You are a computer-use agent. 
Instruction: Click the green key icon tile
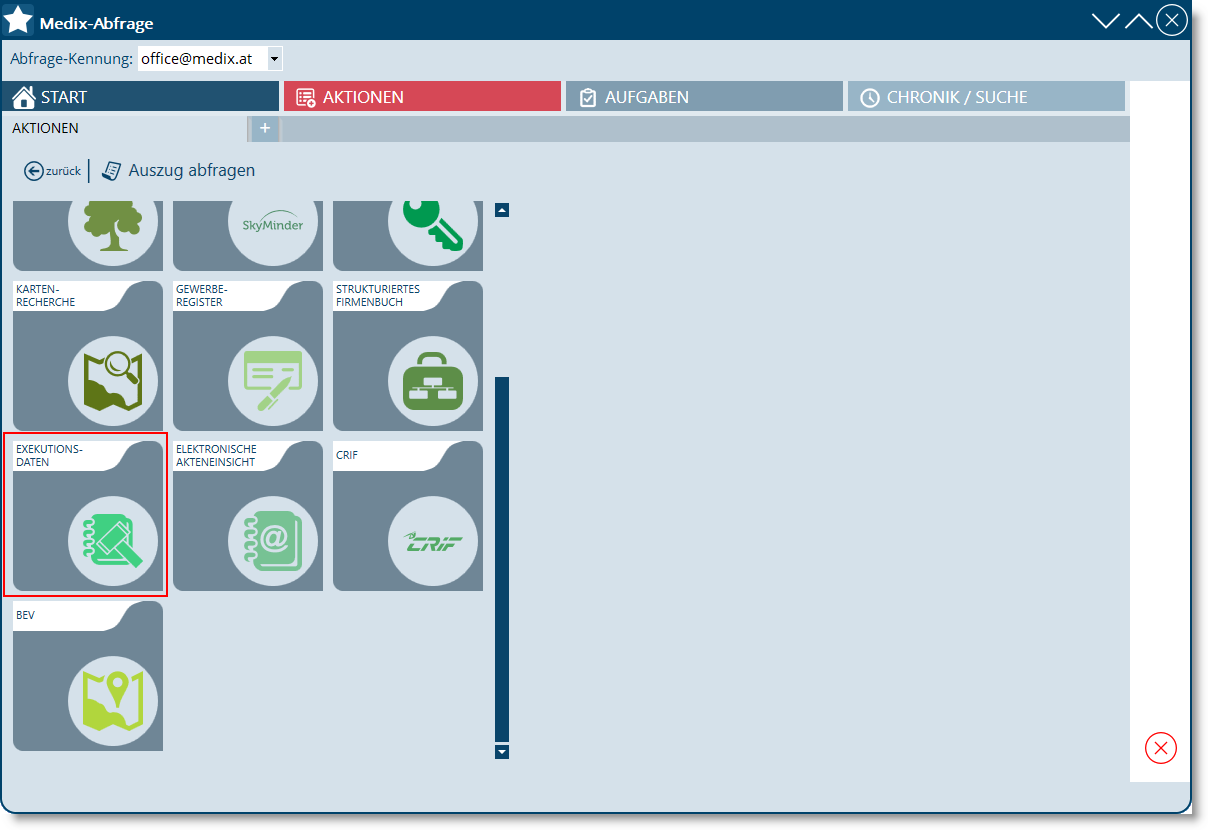tap(408, 234)
